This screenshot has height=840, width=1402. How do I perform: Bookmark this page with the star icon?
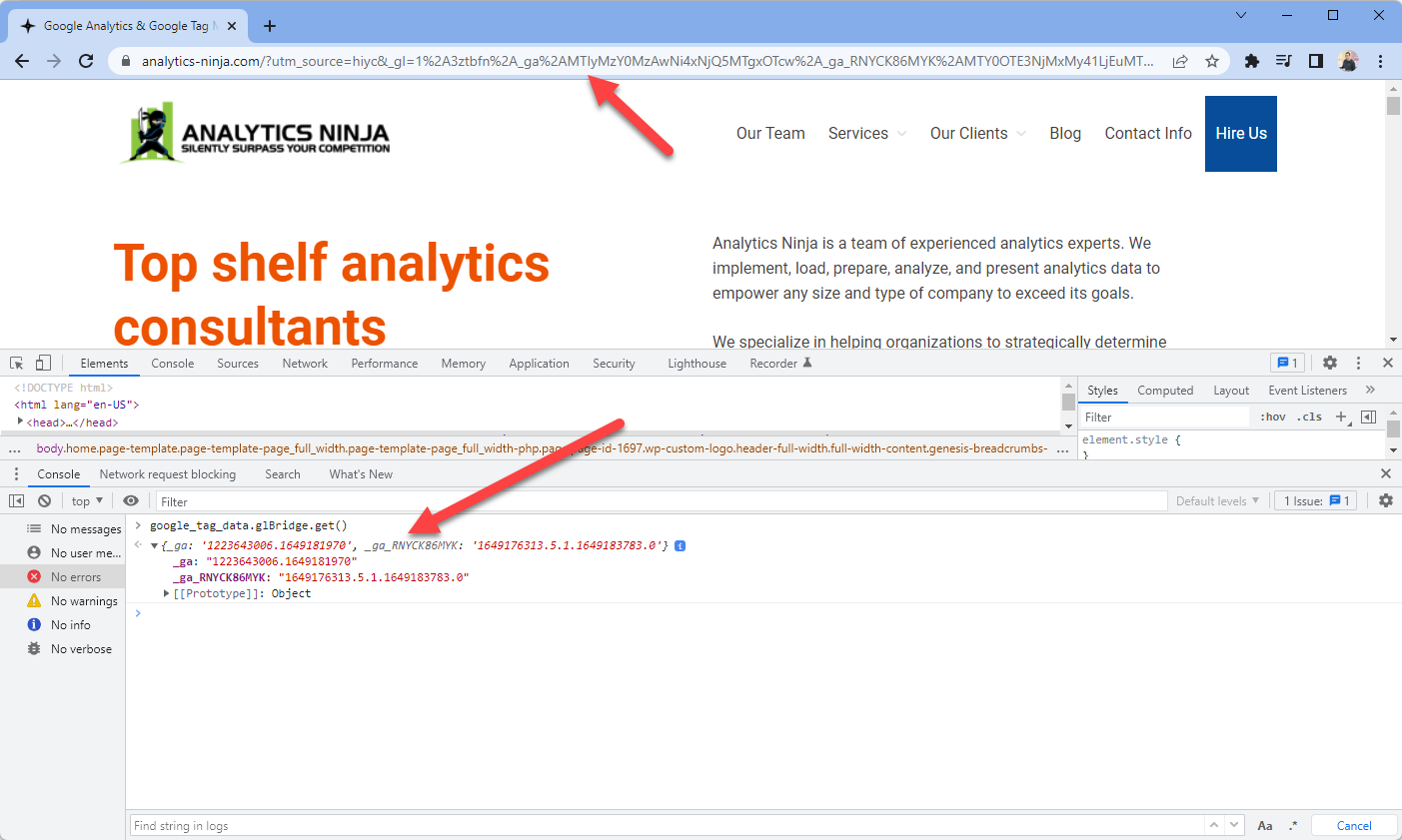tap(1212, 61)
